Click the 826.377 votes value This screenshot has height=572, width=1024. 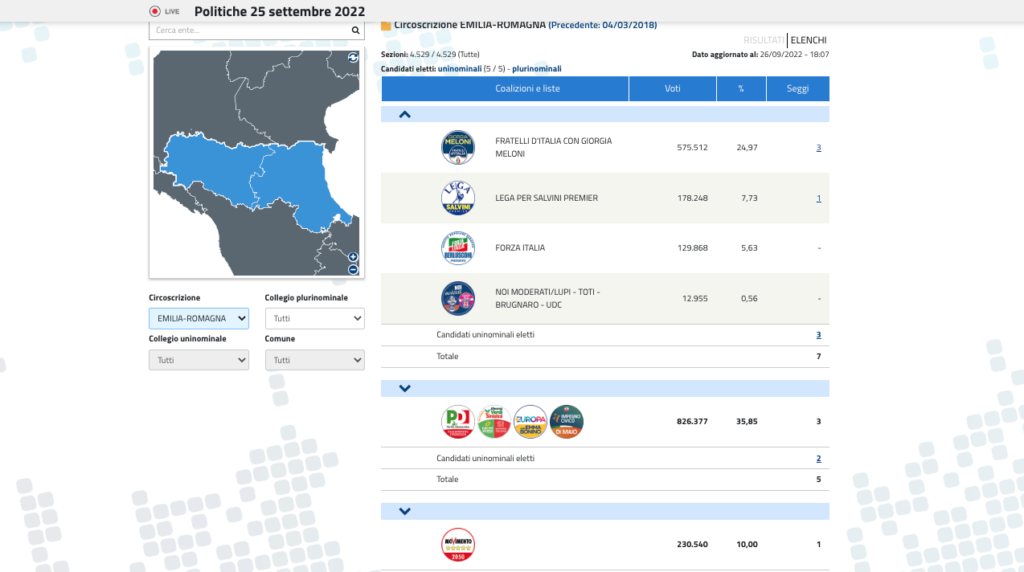point(692,422)
